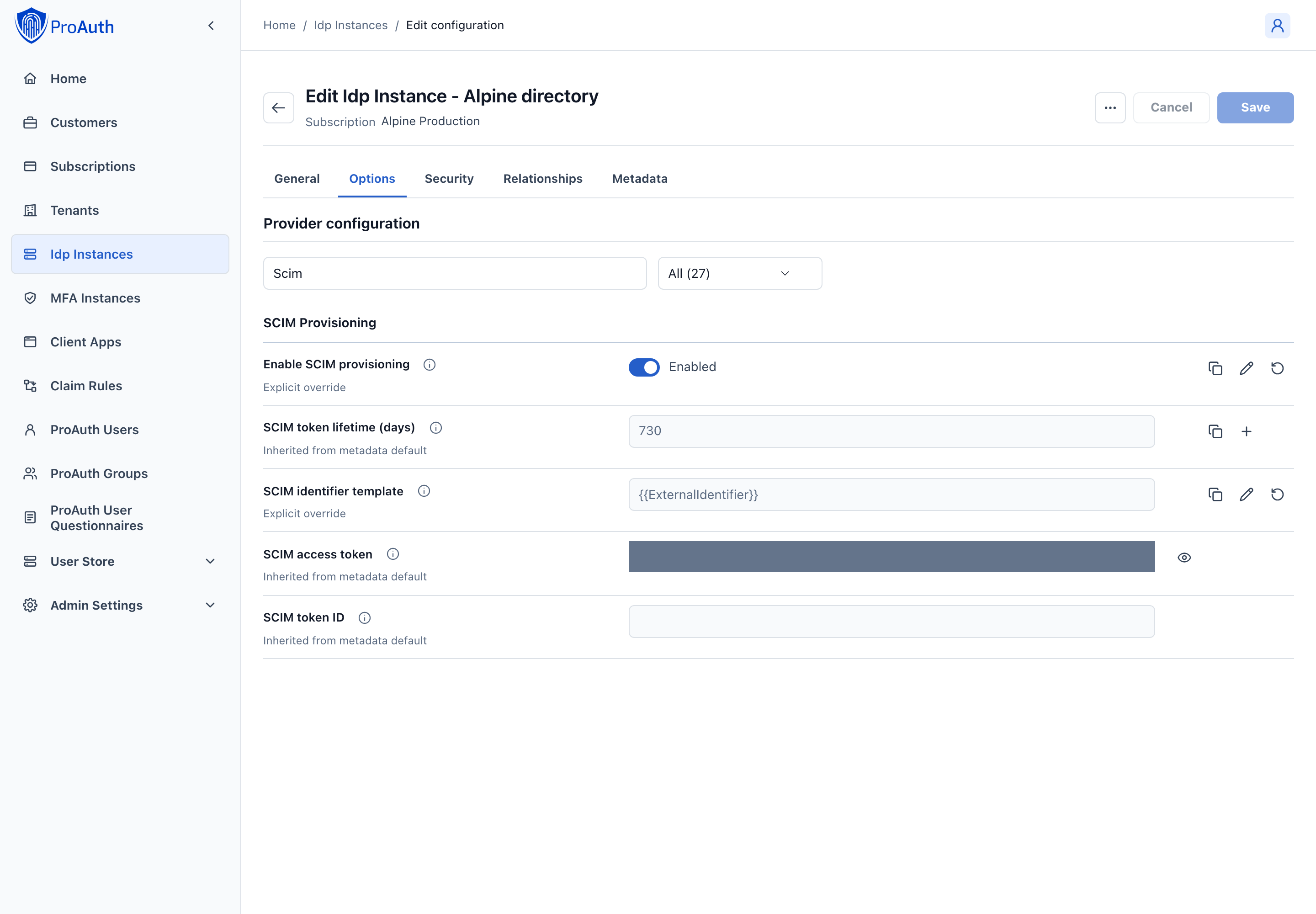
Task: Show info for SCIM token ID
Action: (364, 618)
